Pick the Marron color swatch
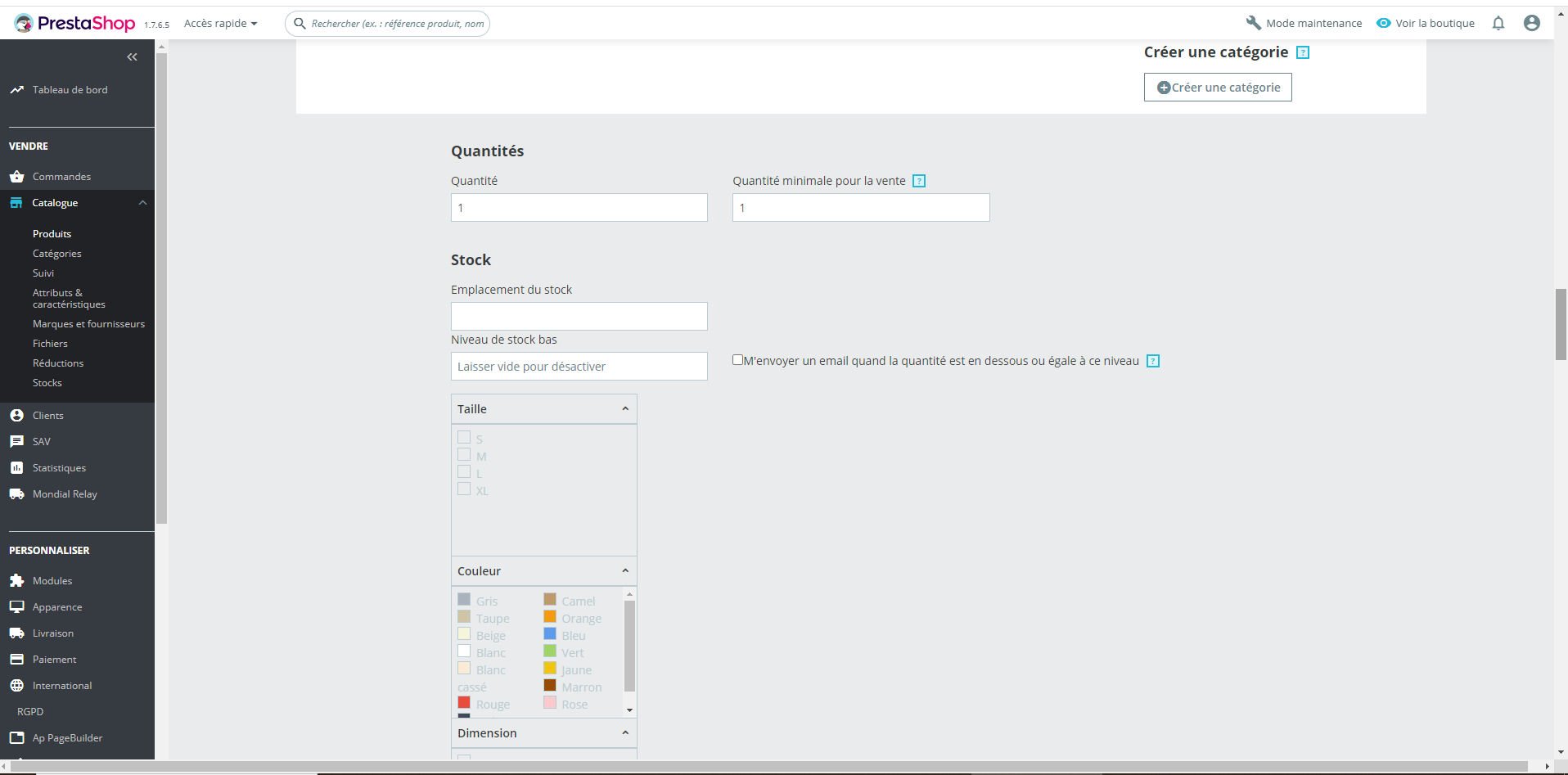 pos(550,685)
